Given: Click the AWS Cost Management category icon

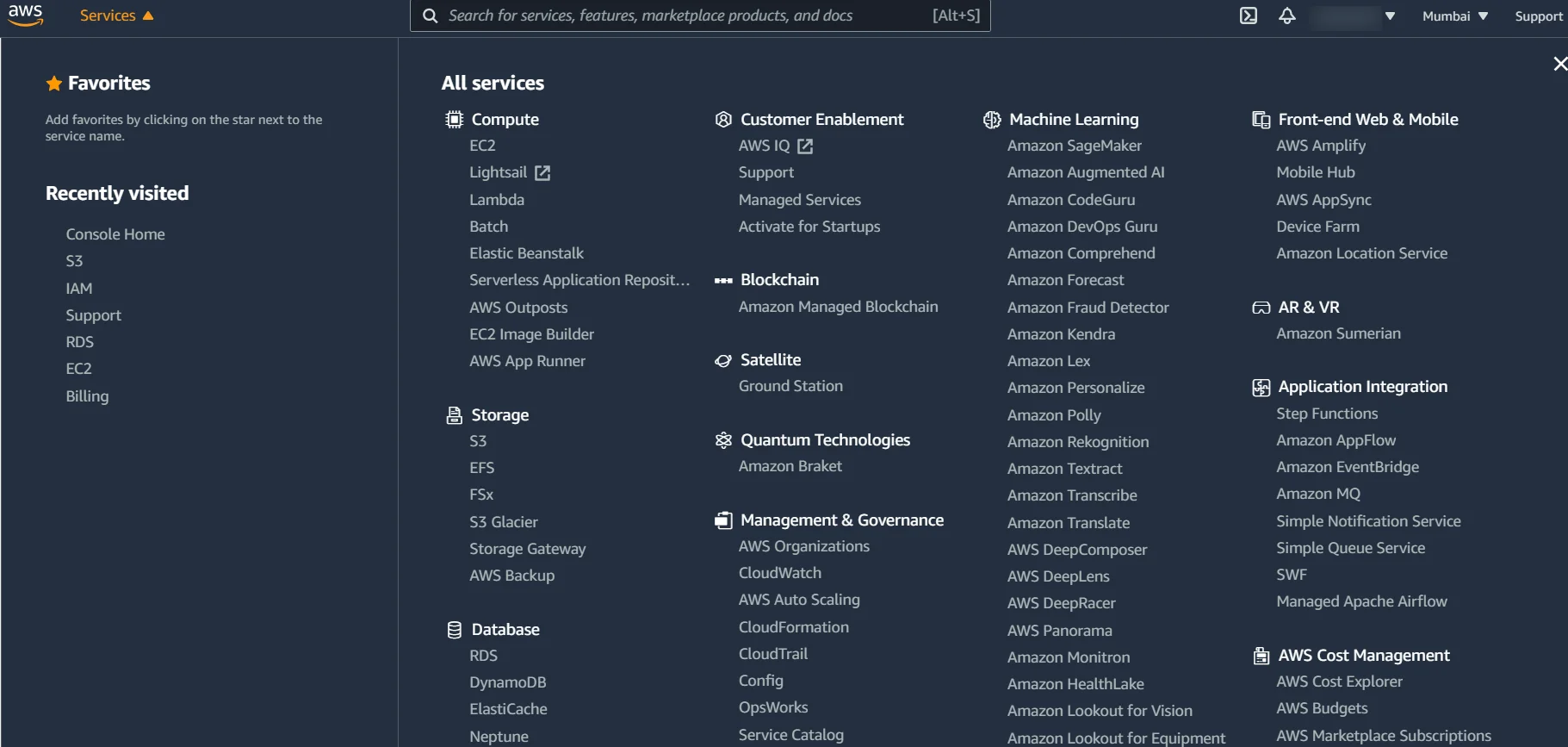Looking at the screenshot, I should [x=1261, y=657].
